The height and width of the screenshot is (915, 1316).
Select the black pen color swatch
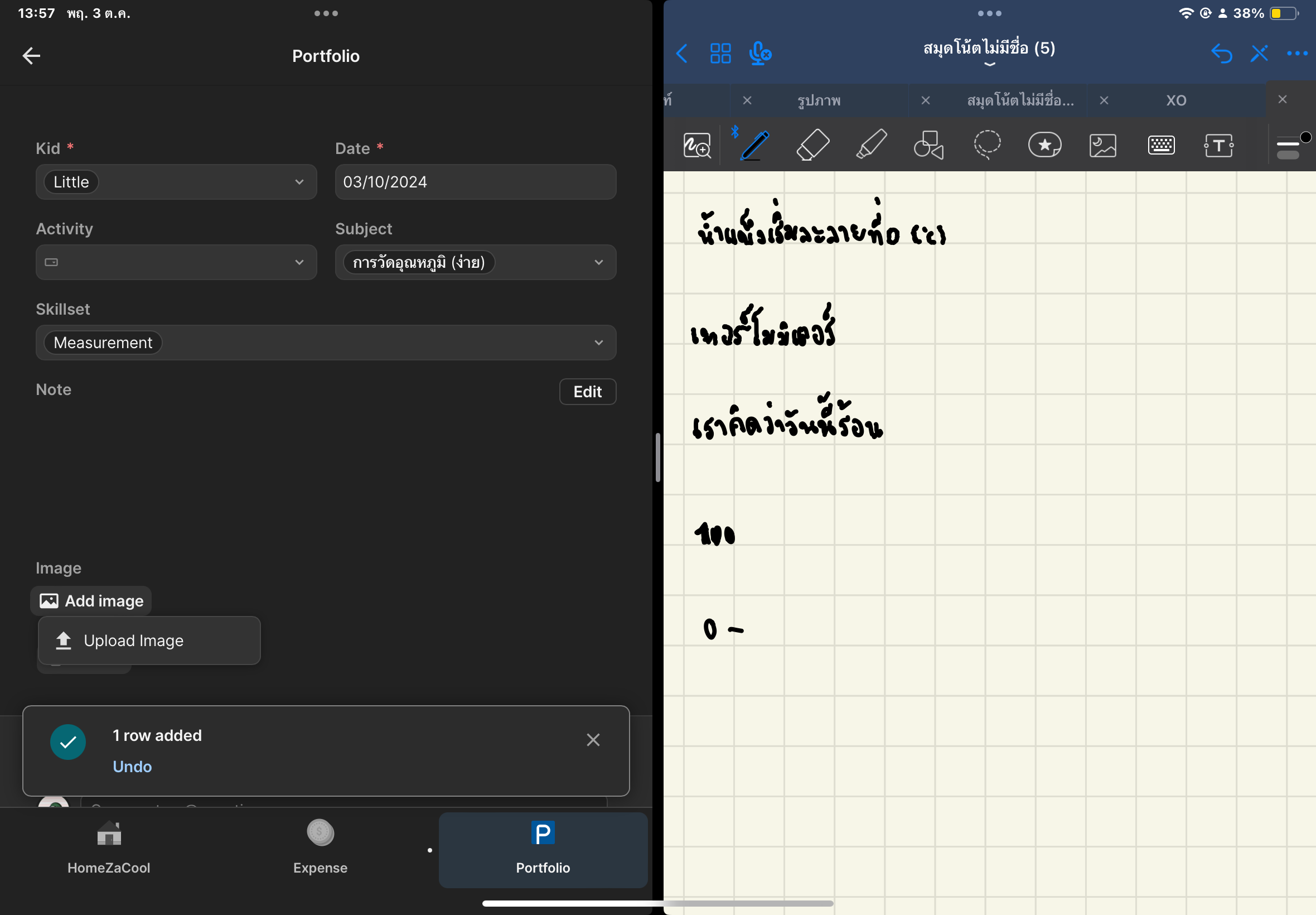coord(1306,137)
